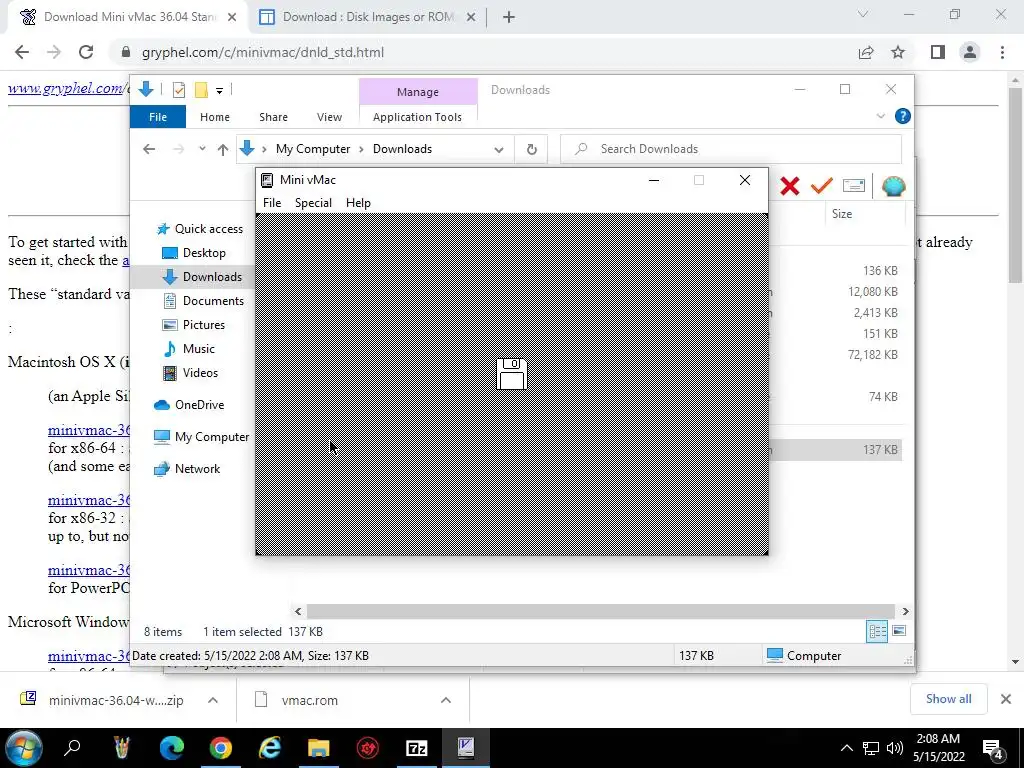
Task: Open File Explorer from the taskbar
Action: (319, 748)
